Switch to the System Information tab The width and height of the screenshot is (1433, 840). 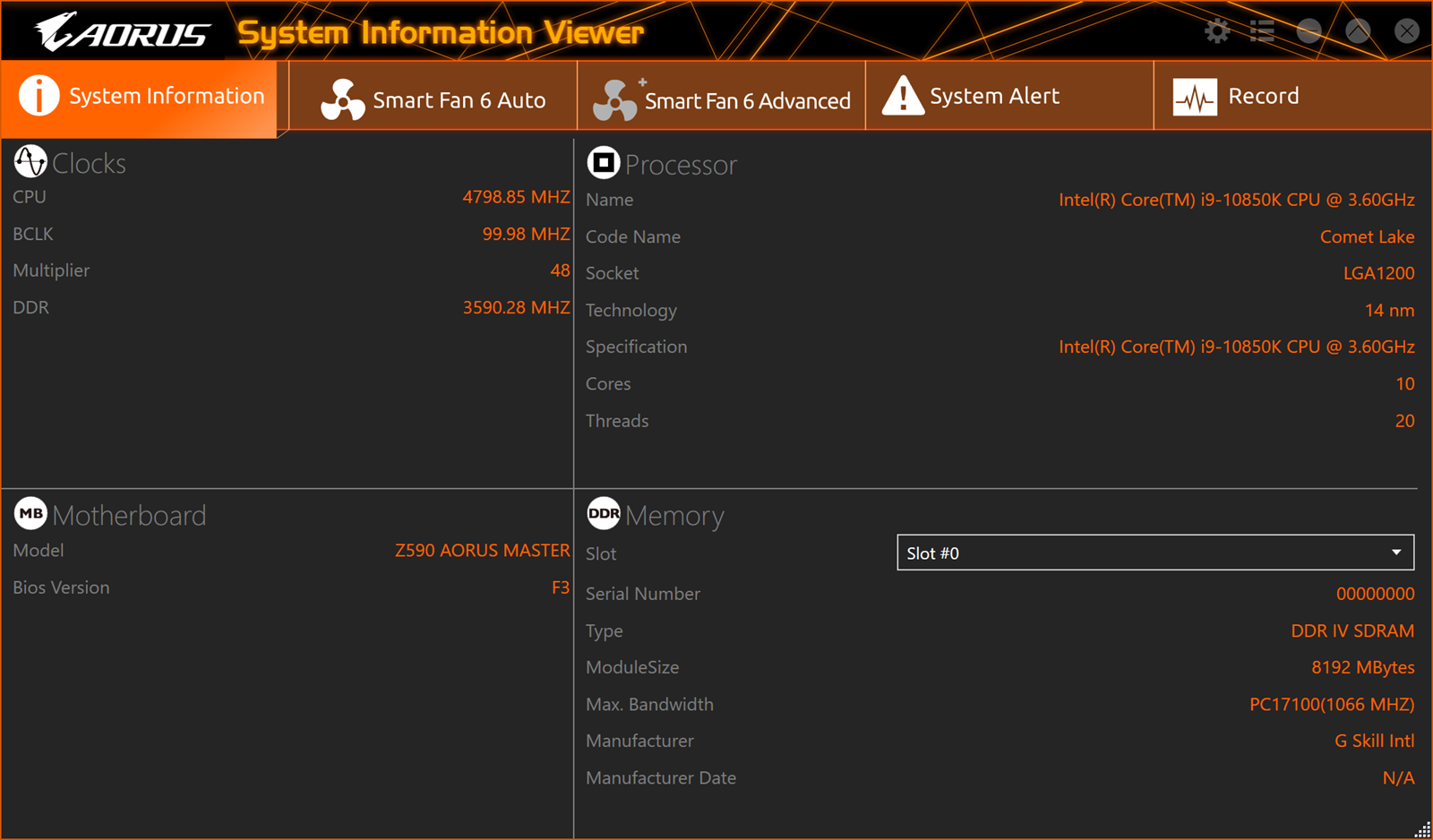pyautogui.click(x=139, y=99)
